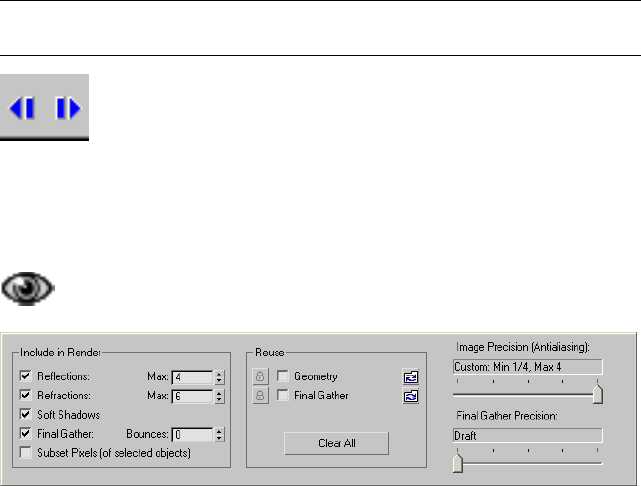Disable Soft Shadows checkbox
The height and width of the screenshot is (486, 641).
pyautogui.click(x=25, y=414)
